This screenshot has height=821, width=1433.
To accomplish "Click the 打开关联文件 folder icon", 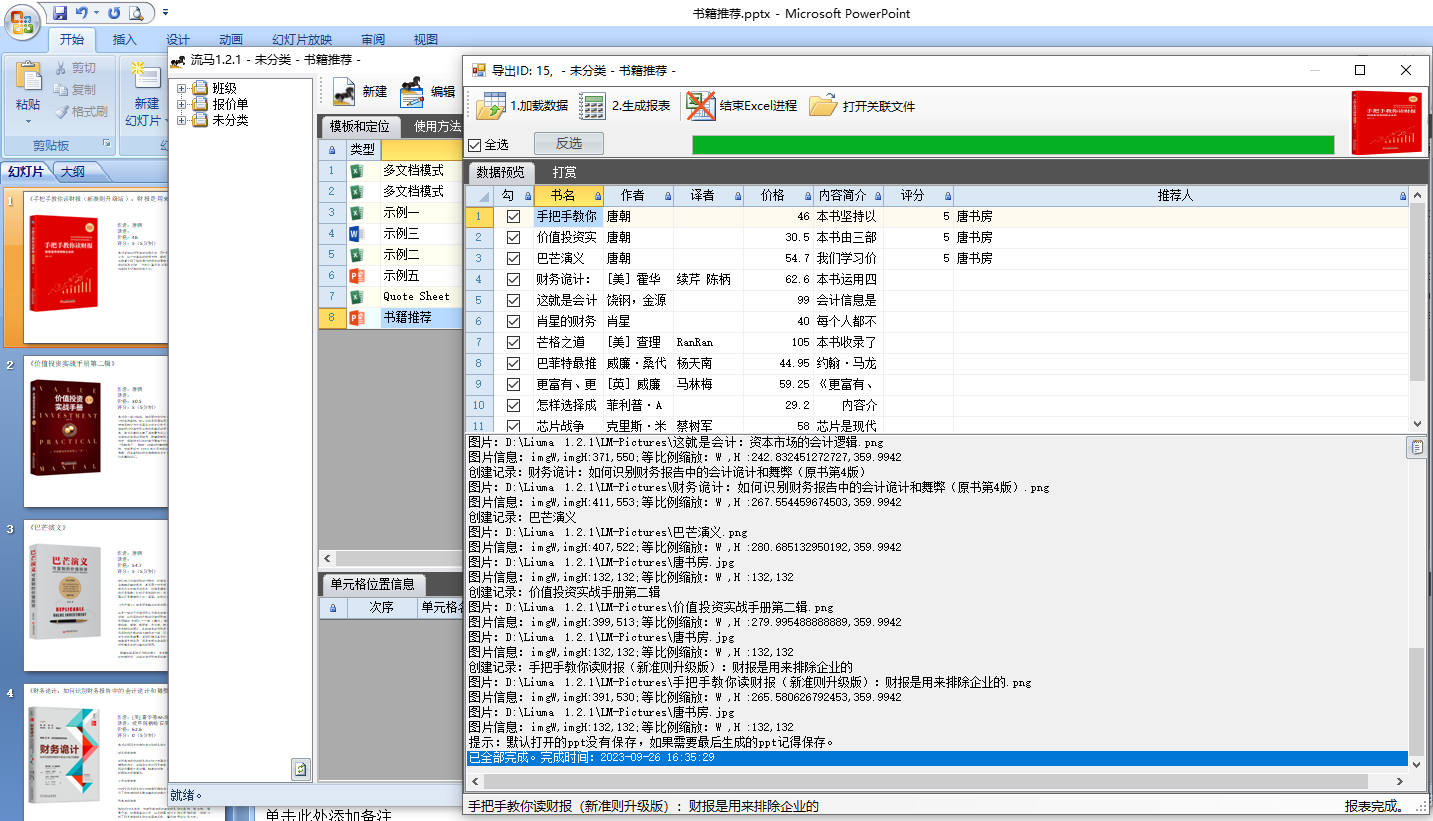I will (x=823, y=106).
